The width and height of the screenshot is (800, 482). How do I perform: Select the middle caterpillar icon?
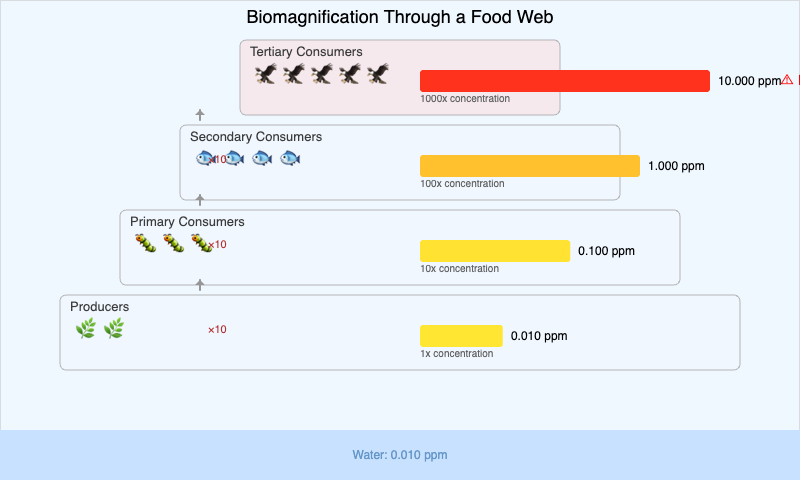pyautogui.click(x=173, y=243)
